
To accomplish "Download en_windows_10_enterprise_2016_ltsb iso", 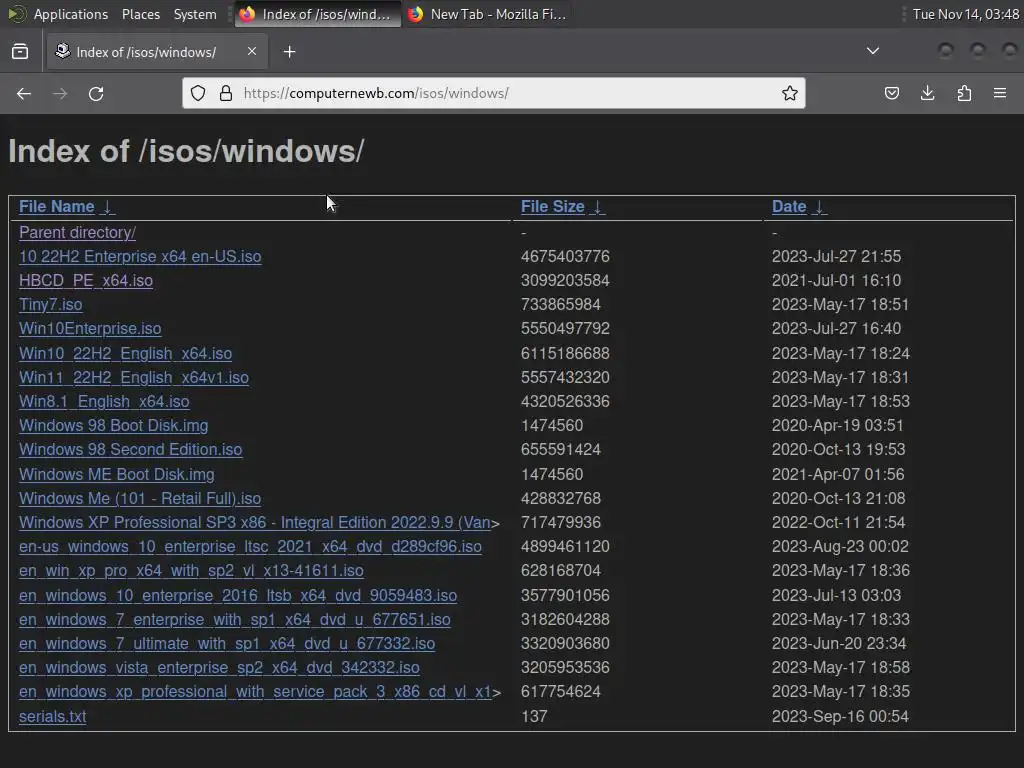I will point(238,596).
